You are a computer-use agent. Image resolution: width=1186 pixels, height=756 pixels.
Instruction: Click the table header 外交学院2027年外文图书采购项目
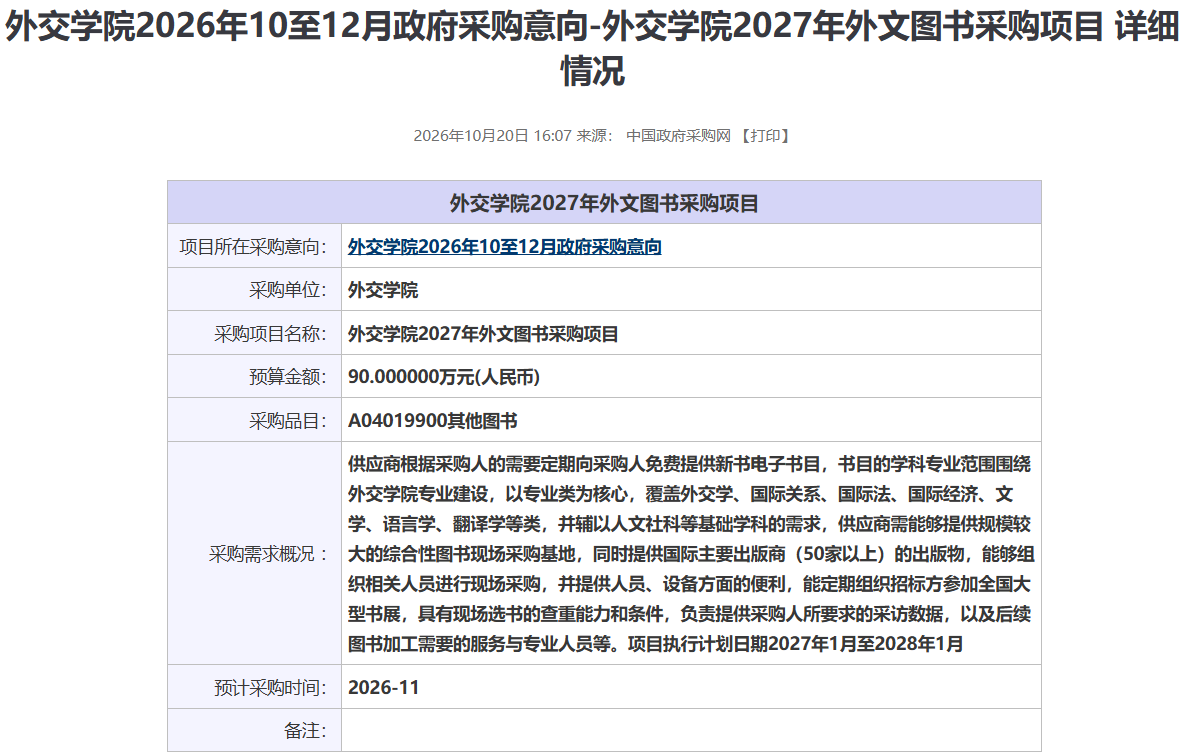point(604,203)
